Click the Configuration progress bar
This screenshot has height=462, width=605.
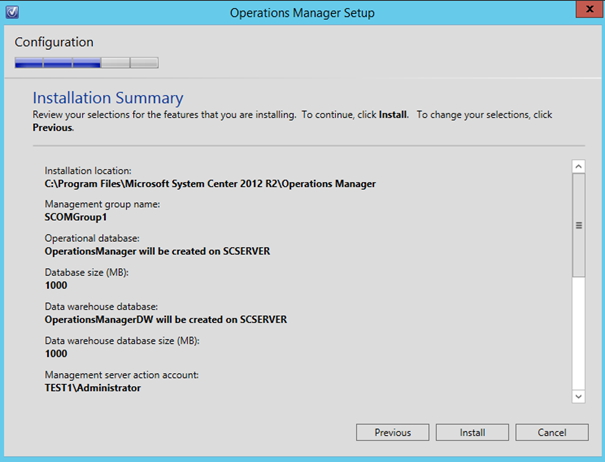86,63
